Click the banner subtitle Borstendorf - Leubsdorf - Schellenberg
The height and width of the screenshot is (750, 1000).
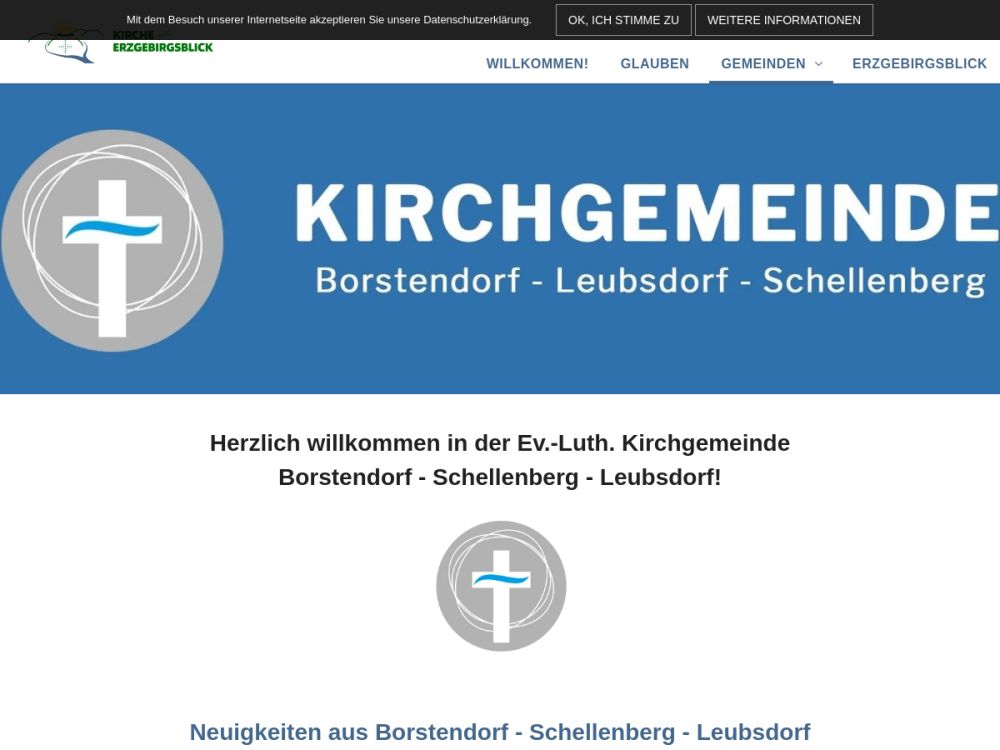click(650, 280)
